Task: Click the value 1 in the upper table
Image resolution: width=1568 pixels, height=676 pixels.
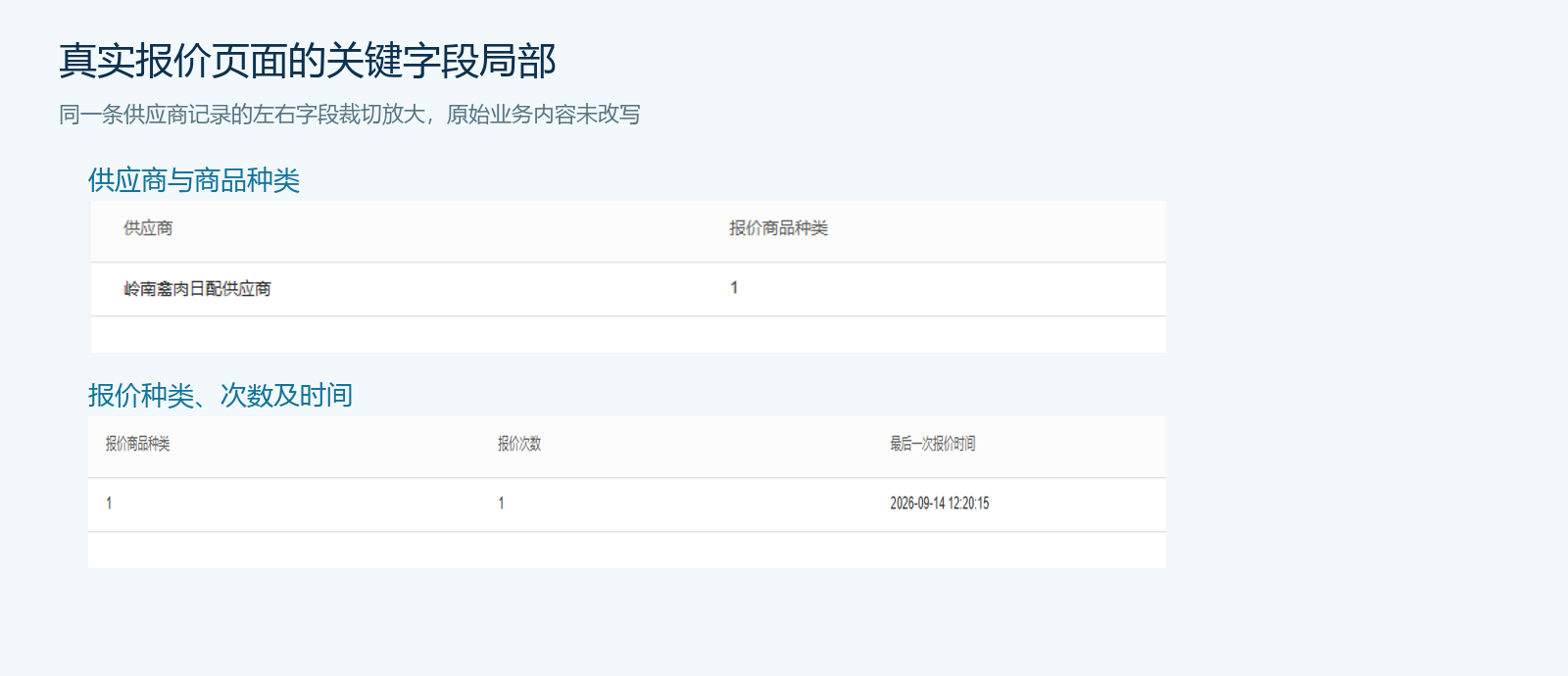Action: point(734,288)
